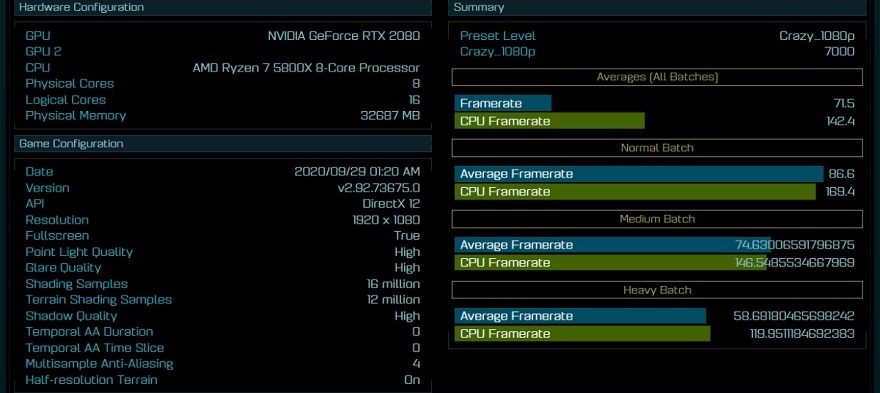This screenshot has height=393, width=880.
Task: Select the Medium Batch section heading
Action: point(657,219)
